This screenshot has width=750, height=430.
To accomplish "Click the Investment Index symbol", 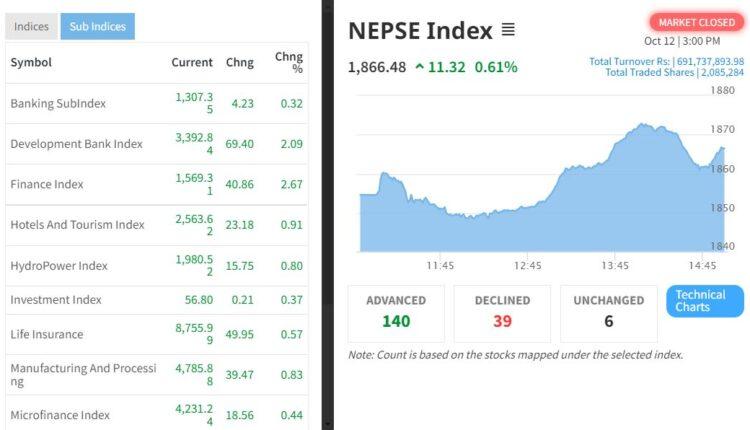I will point(56,300).
